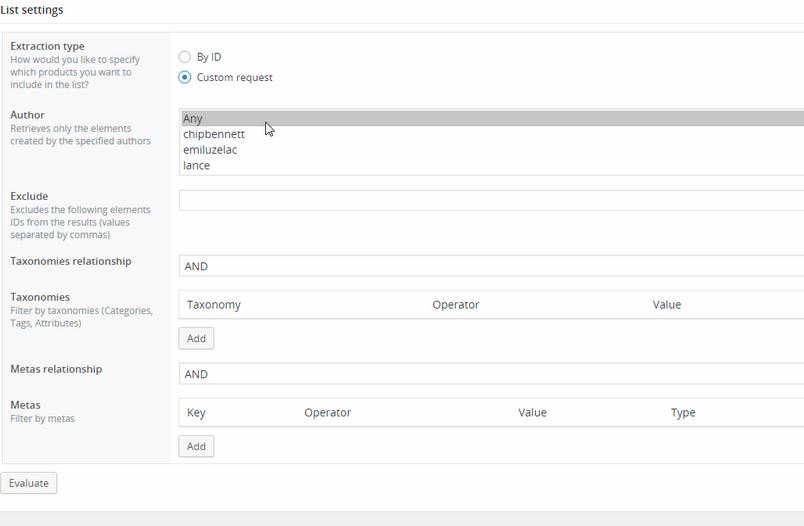Select the Custom request radio option
The image size is (804, 526).
click(x=185, y=77)
